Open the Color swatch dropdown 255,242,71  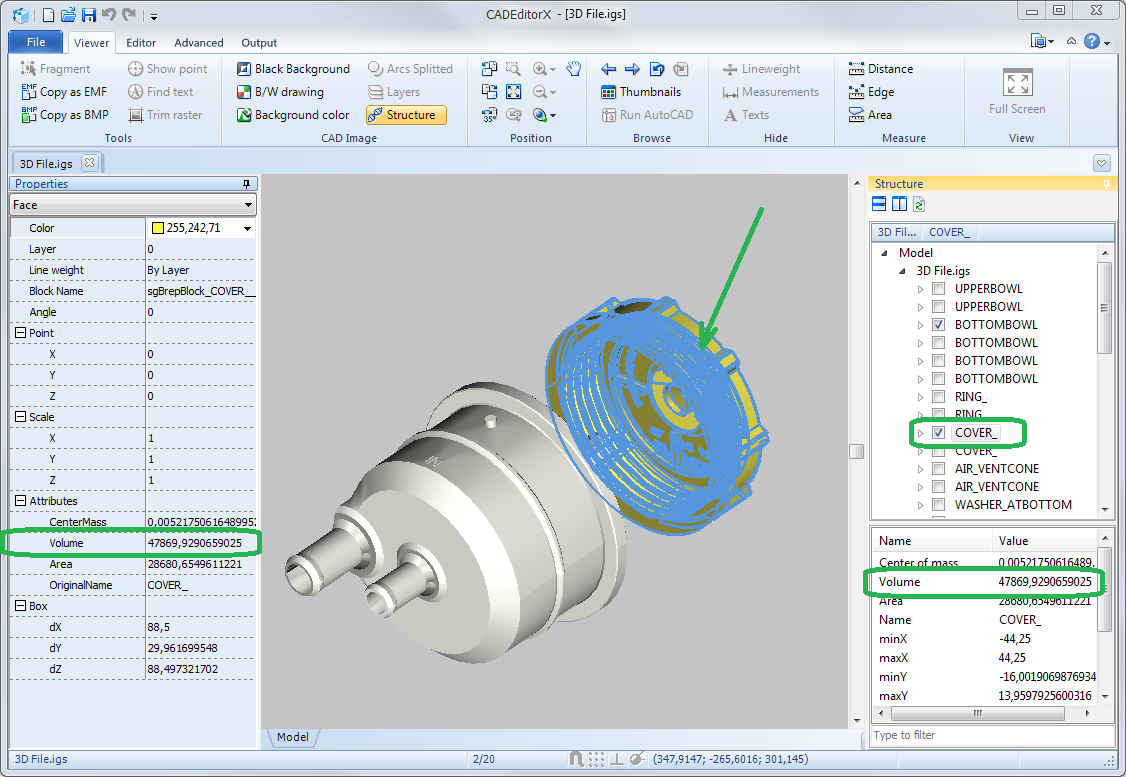(x=247, y=229)
